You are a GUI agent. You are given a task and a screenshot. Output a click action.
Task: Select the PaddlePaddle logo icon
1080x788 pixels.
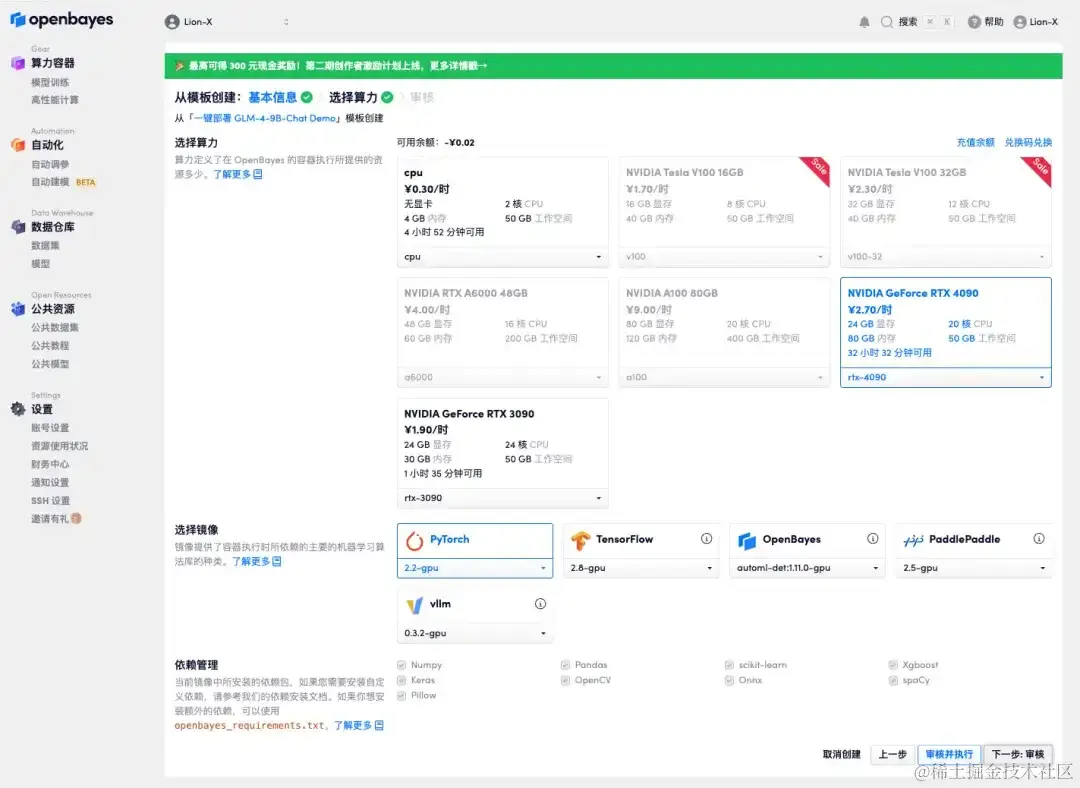[913, 541]
